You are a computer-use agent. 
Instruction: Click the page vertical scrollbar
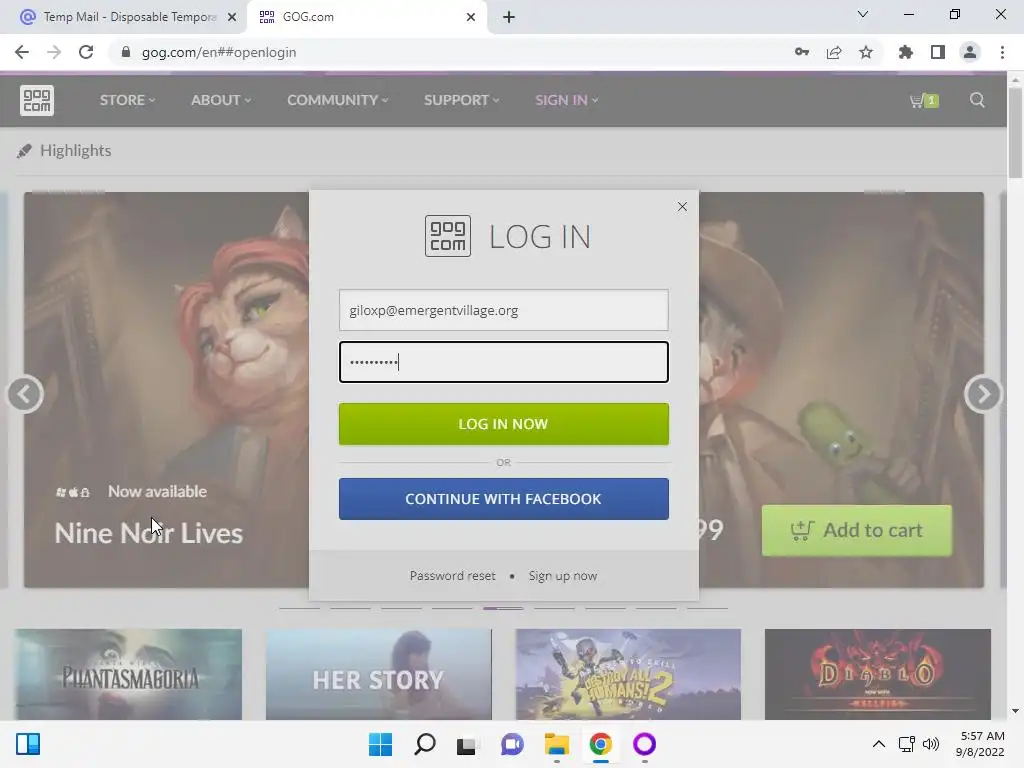(x=1015, y=134)
